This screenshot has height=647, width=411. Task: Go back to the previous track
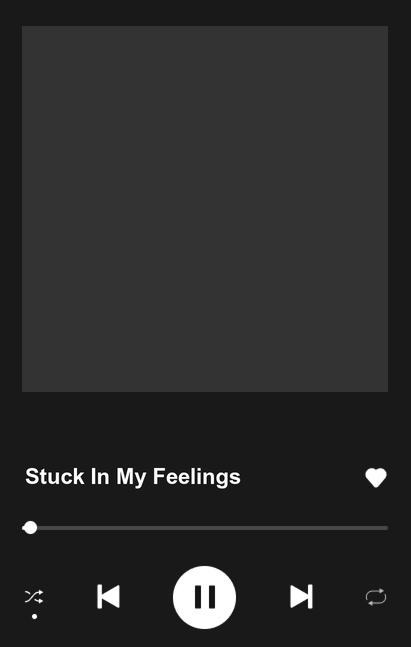tap(109, 597)
